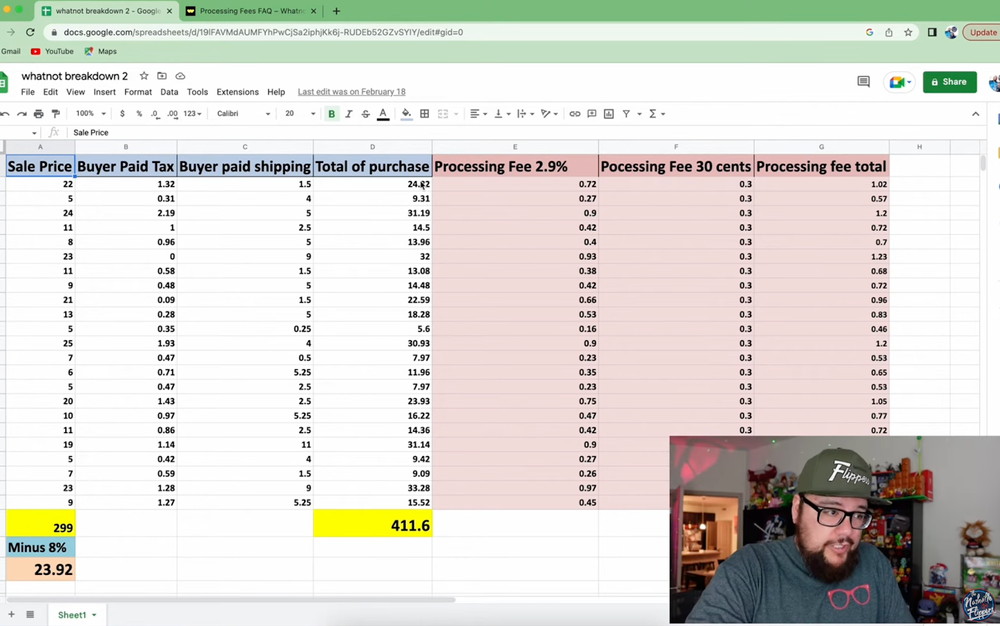
Task: Open the last edit history link
Action: [x=351, y=92]
